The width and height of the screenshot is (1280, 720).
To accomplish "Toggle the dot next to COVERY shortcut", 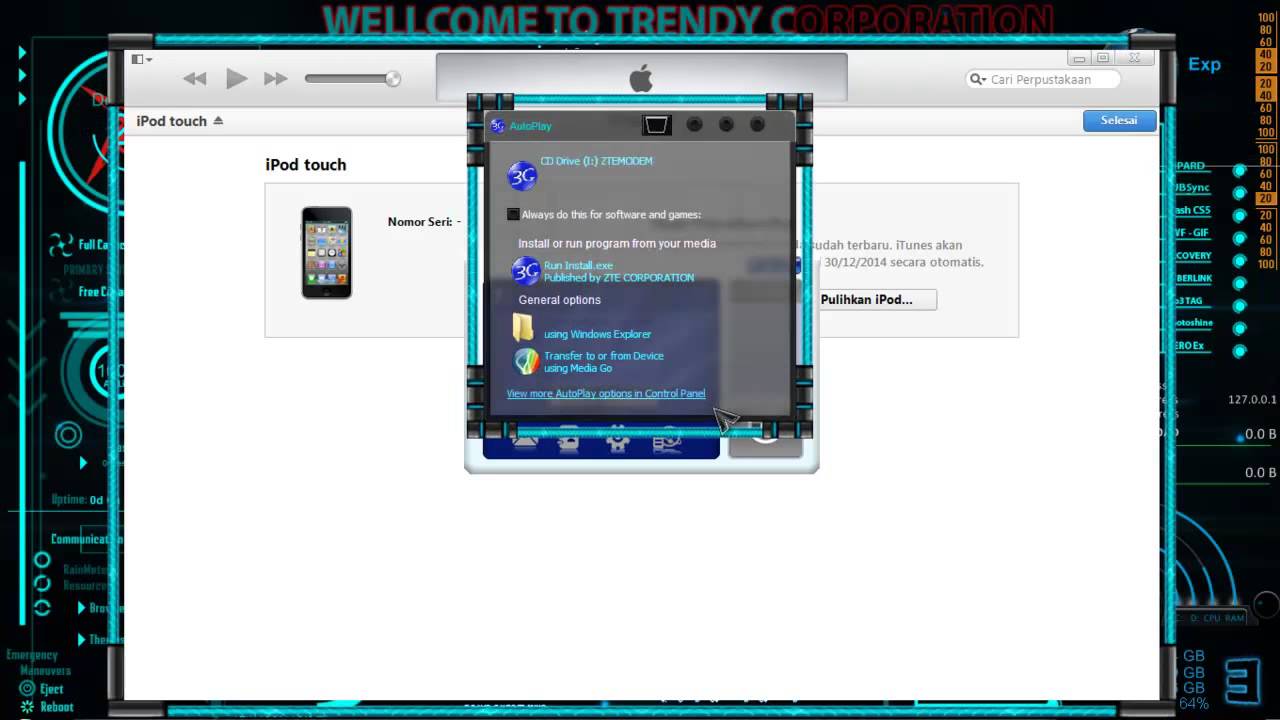I will [x=1239, y=260].
